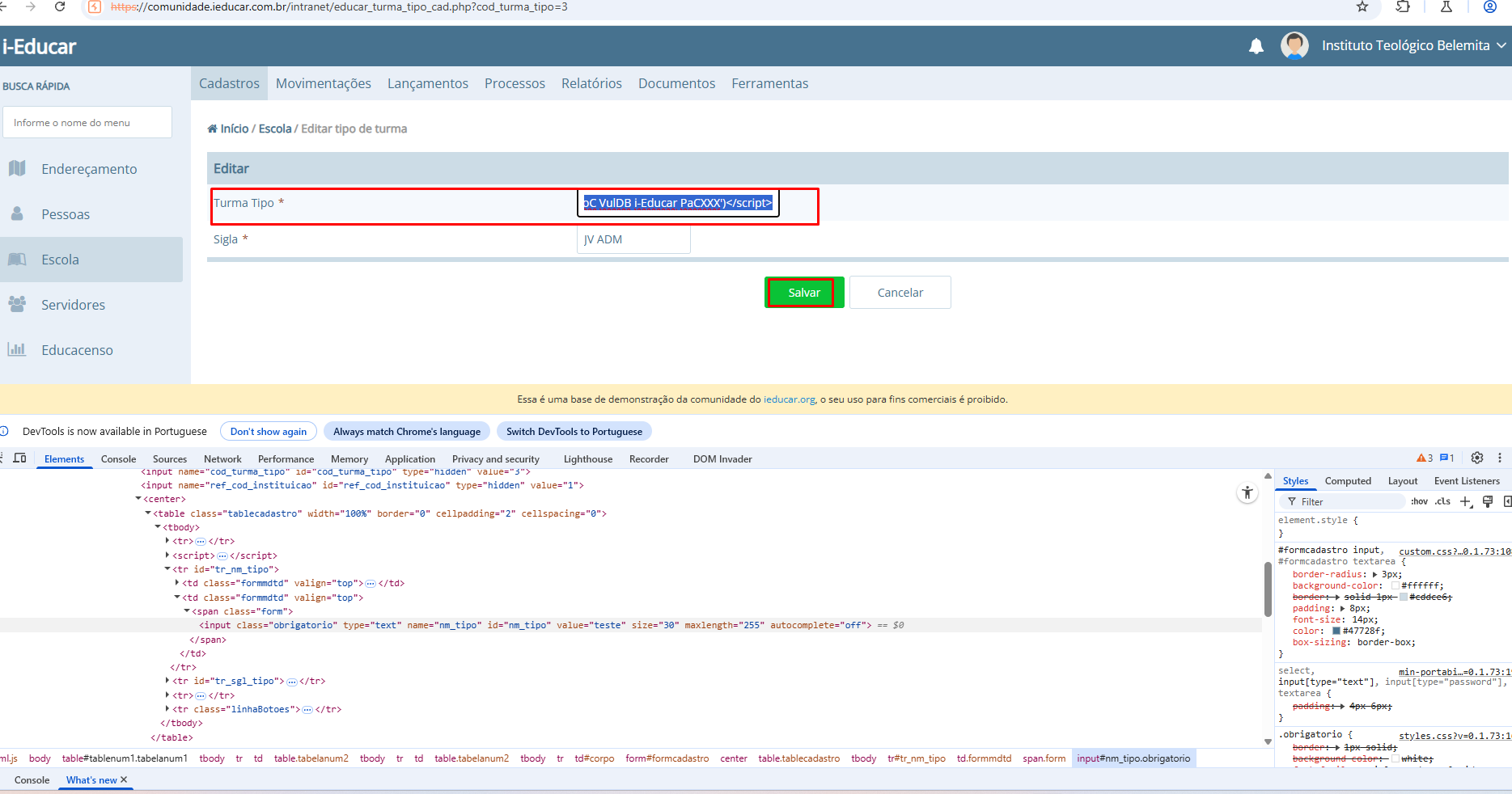This screenshot has width=1512, height=794.
Task: Open the browser profile account icon
Action: click(x=1489, y=6)
